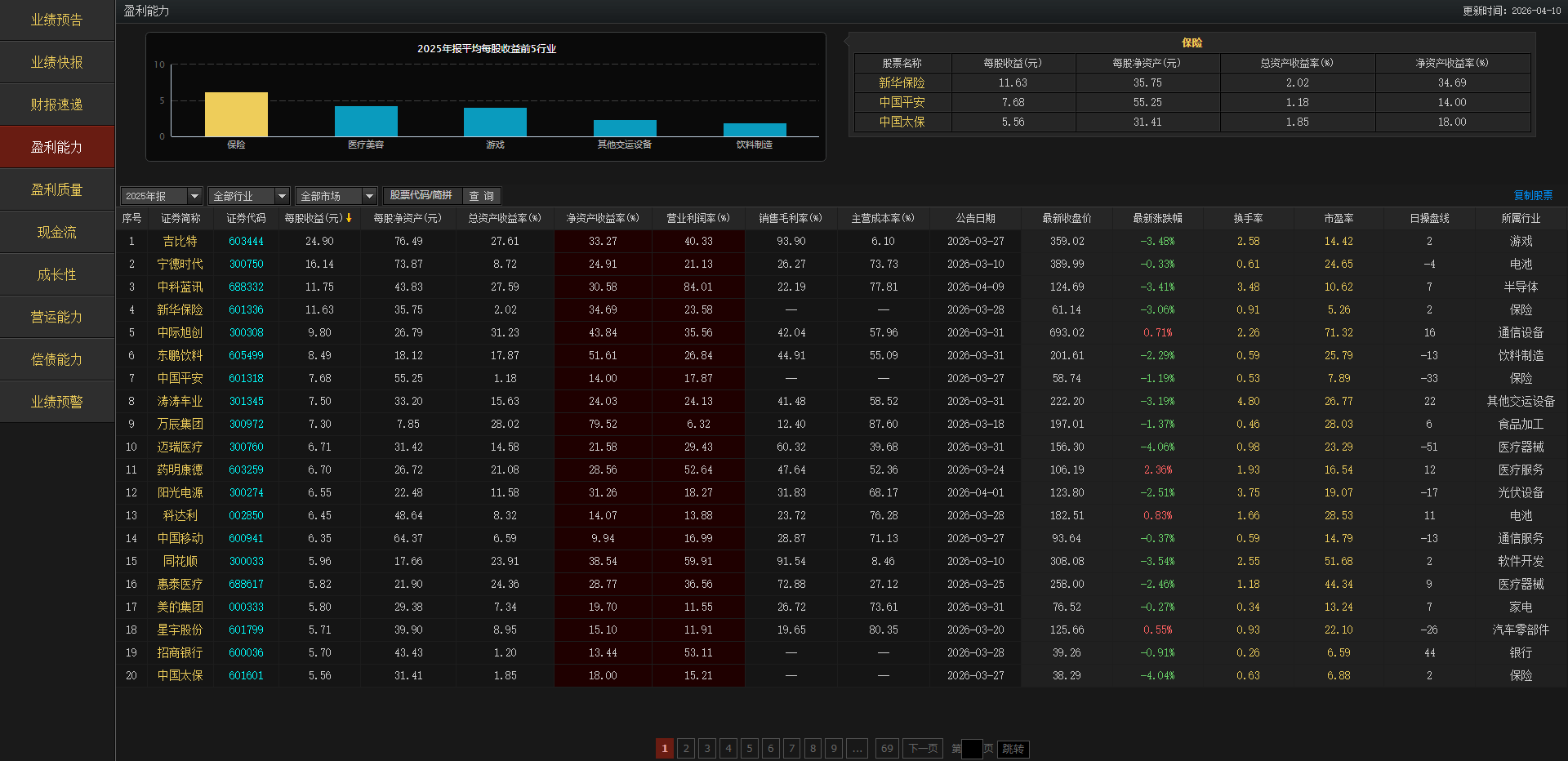Screen dimensions: 1568x761
Task: Sort by the 营业利润率(%) column header
Action: 698,219
